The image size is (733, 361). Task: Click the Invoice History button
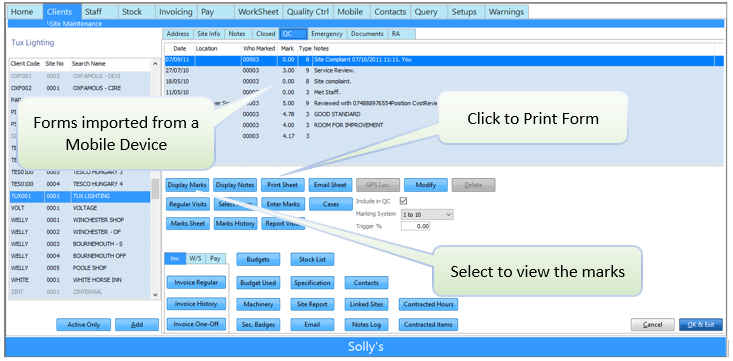[196, 303]
